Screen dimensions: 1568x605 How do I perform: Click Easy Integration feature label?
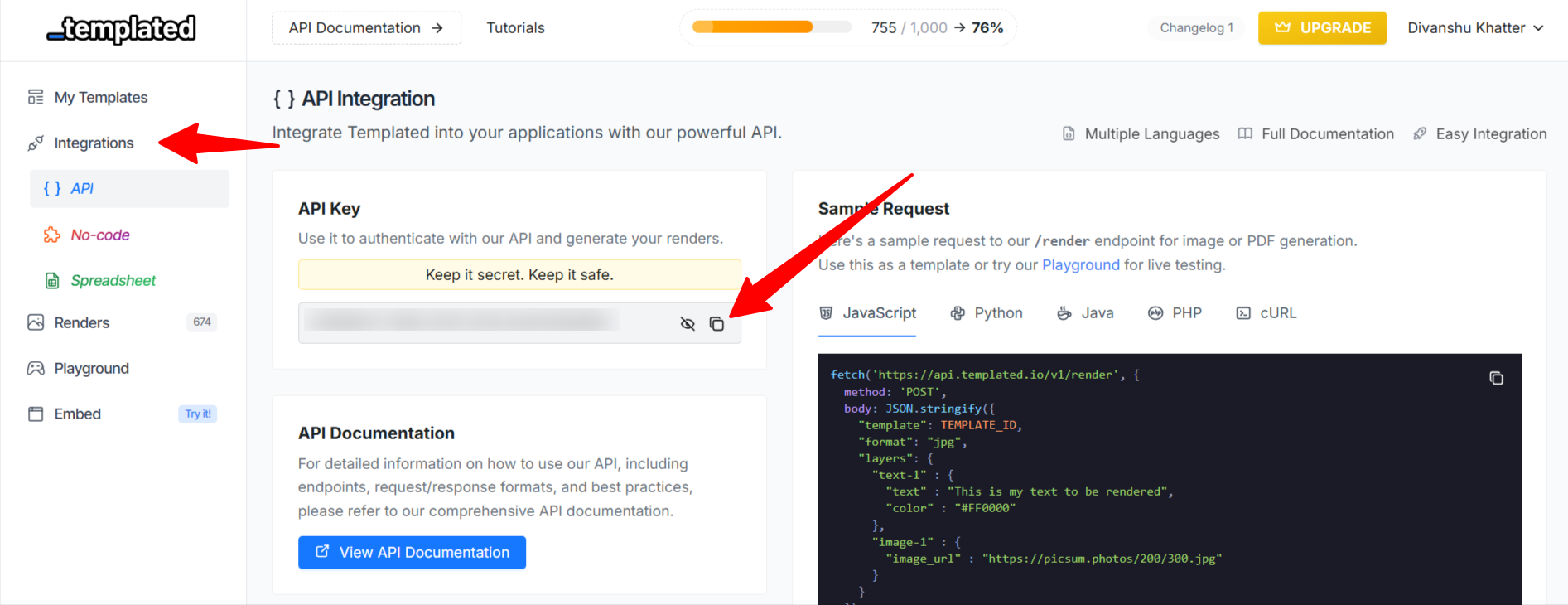[x=1491, y=134]
